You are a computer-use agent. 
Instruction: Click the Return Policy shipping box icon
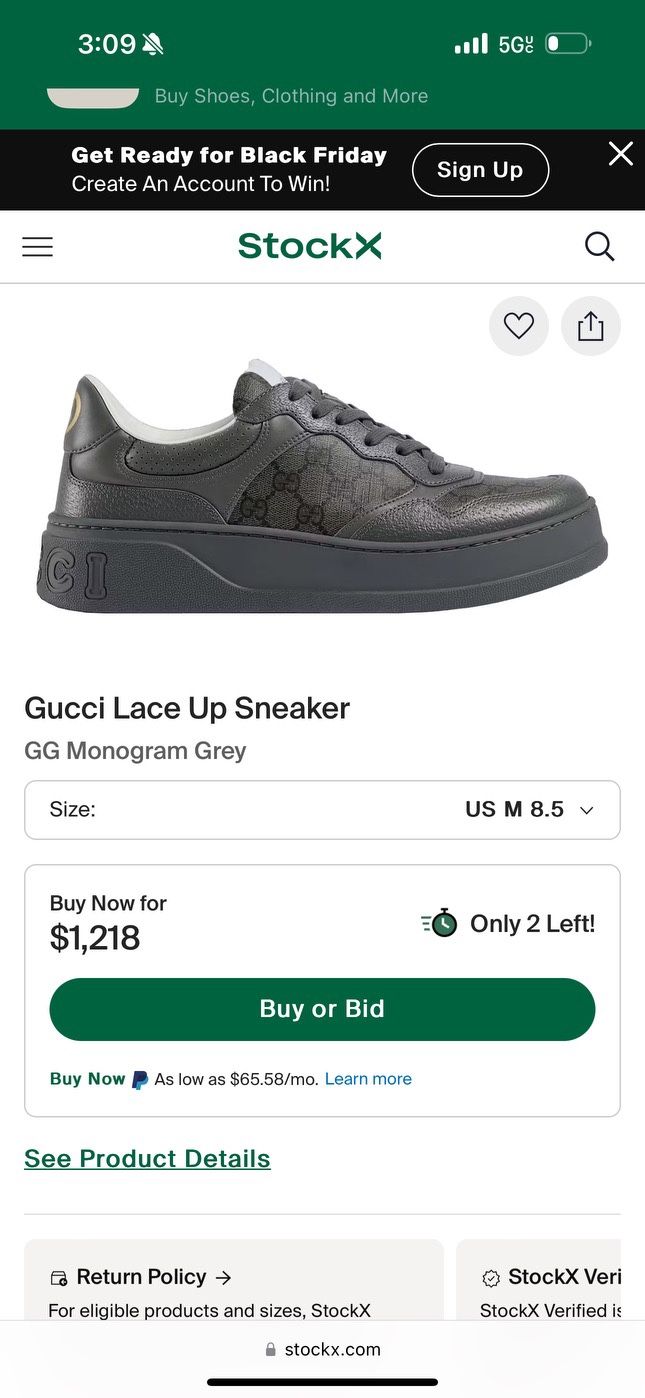58,1276
